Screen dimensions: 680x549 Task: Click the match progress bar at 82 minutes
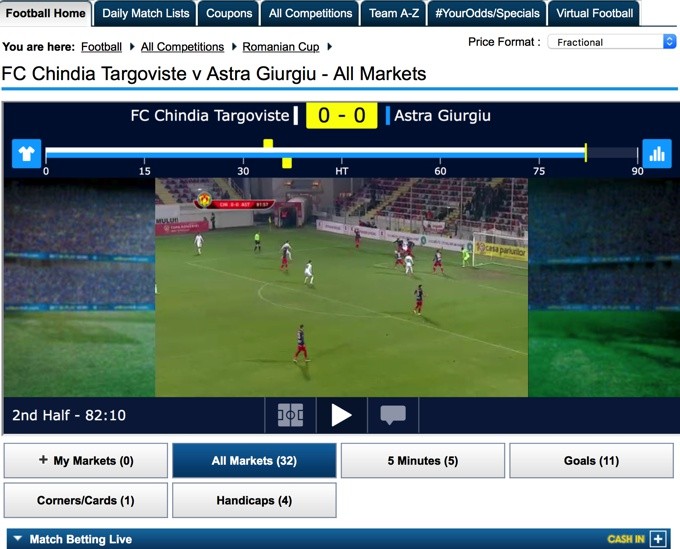585,153
